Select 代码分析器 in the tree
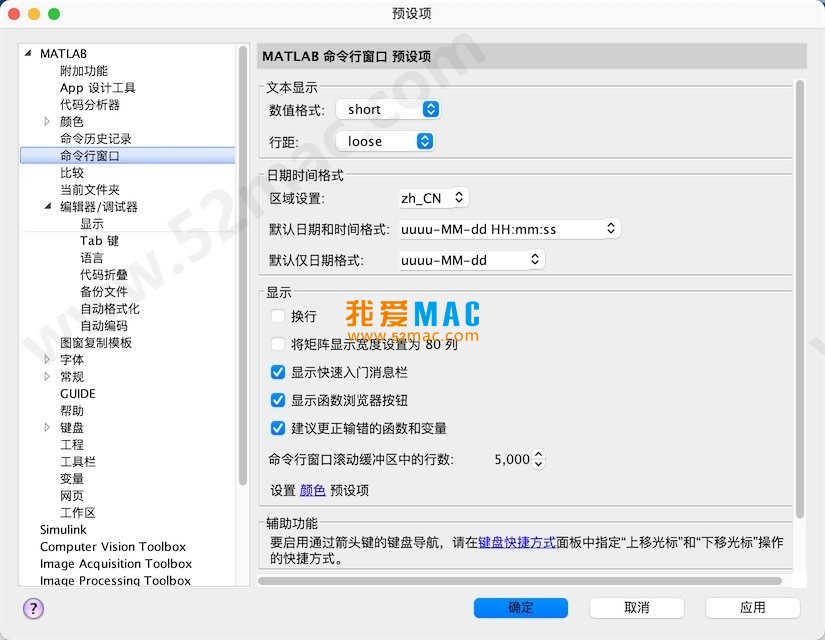This screenshot has width=825, height=640. pos(89,105)
